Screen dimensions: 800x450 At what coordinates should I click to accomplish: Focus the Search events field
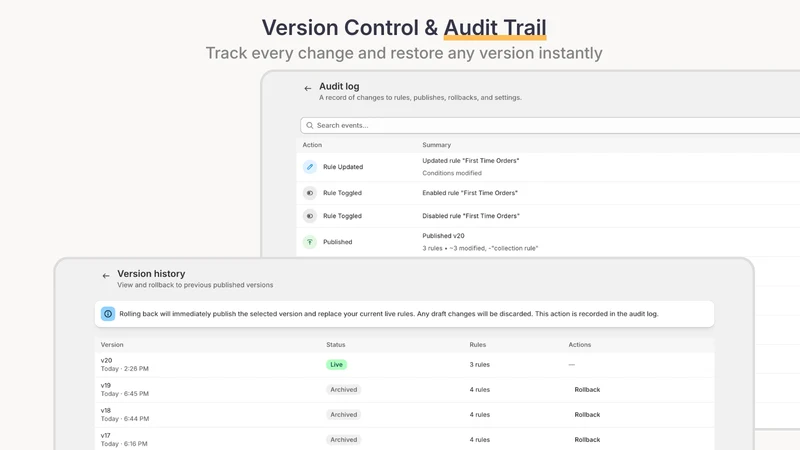[550, 126]
